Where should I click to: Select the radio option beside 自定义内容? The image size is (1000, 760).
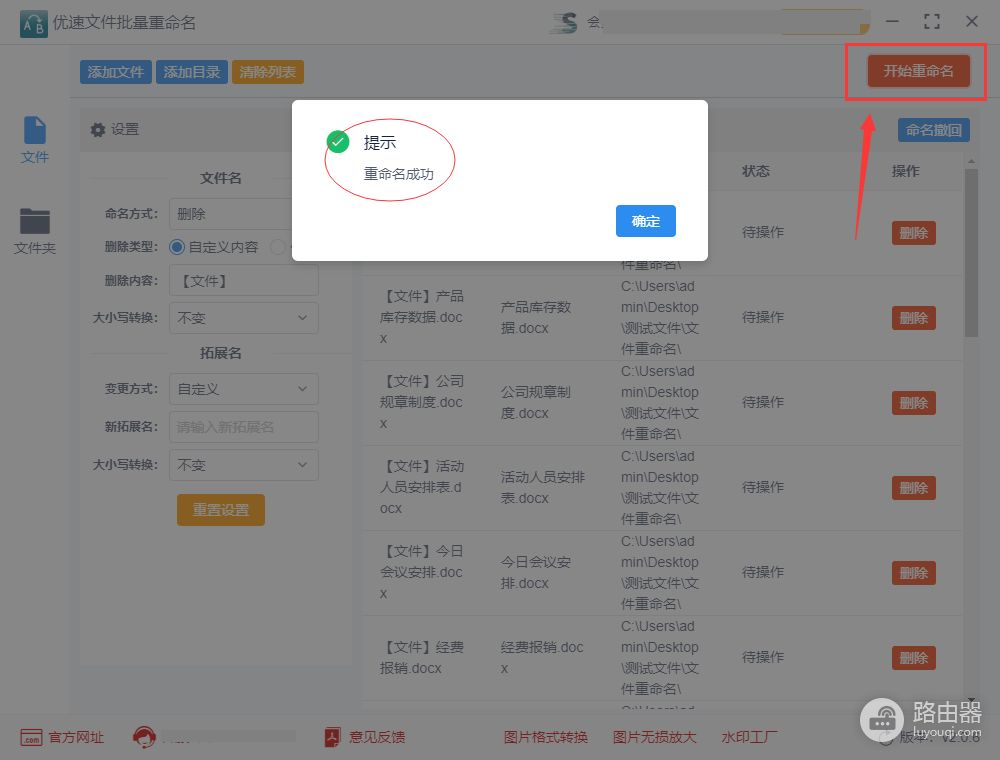coord(278,247)
